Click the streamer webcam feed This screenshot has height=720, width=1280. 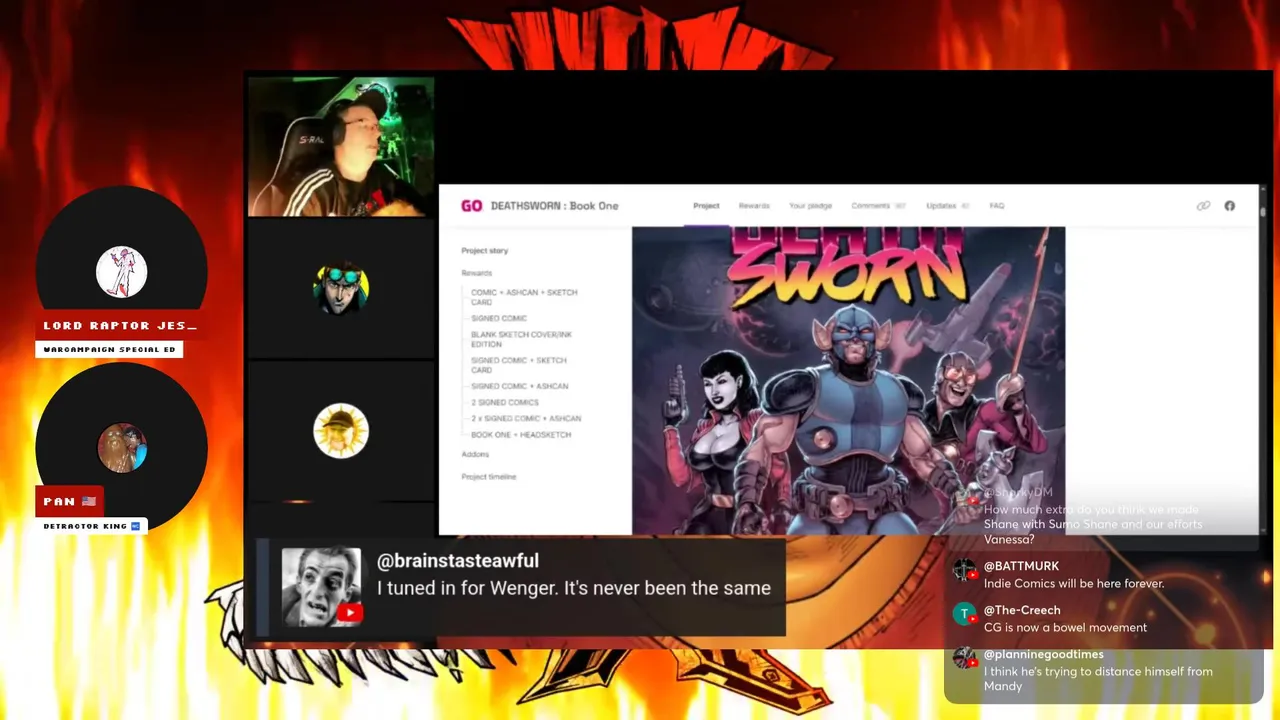pos(341,147)
